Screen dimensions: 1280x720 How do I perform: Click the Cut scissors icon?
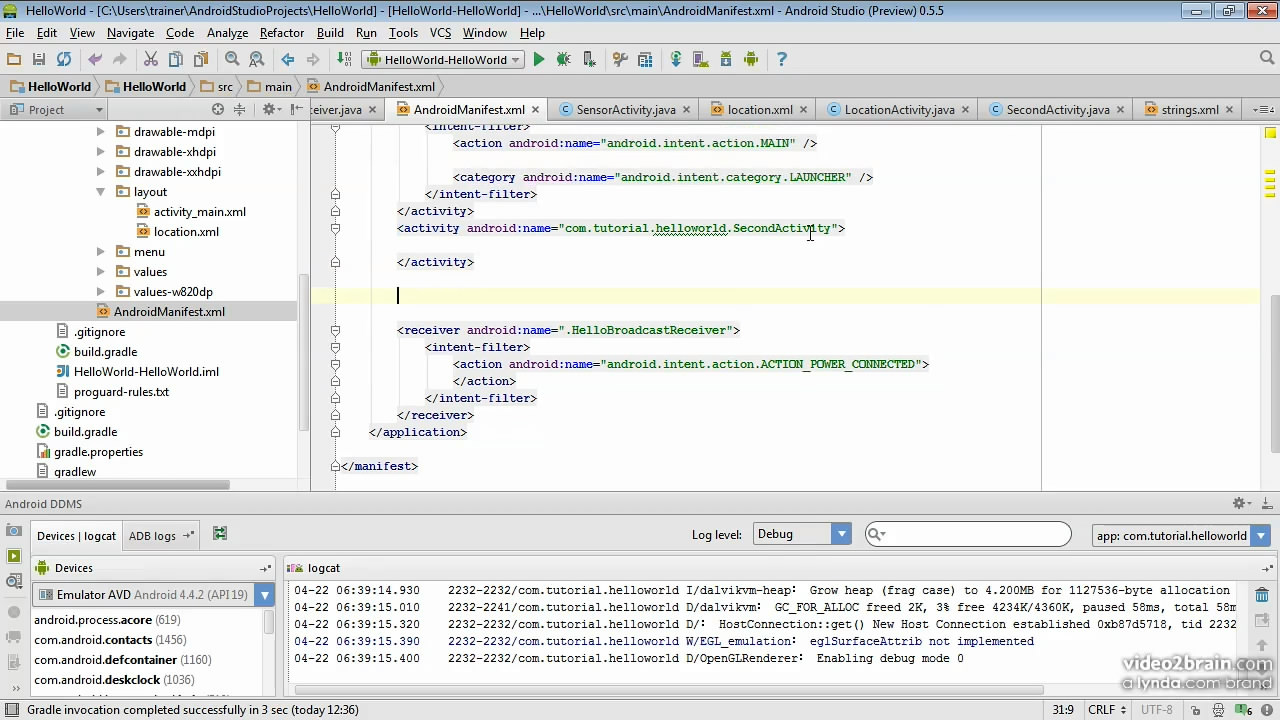151,59
